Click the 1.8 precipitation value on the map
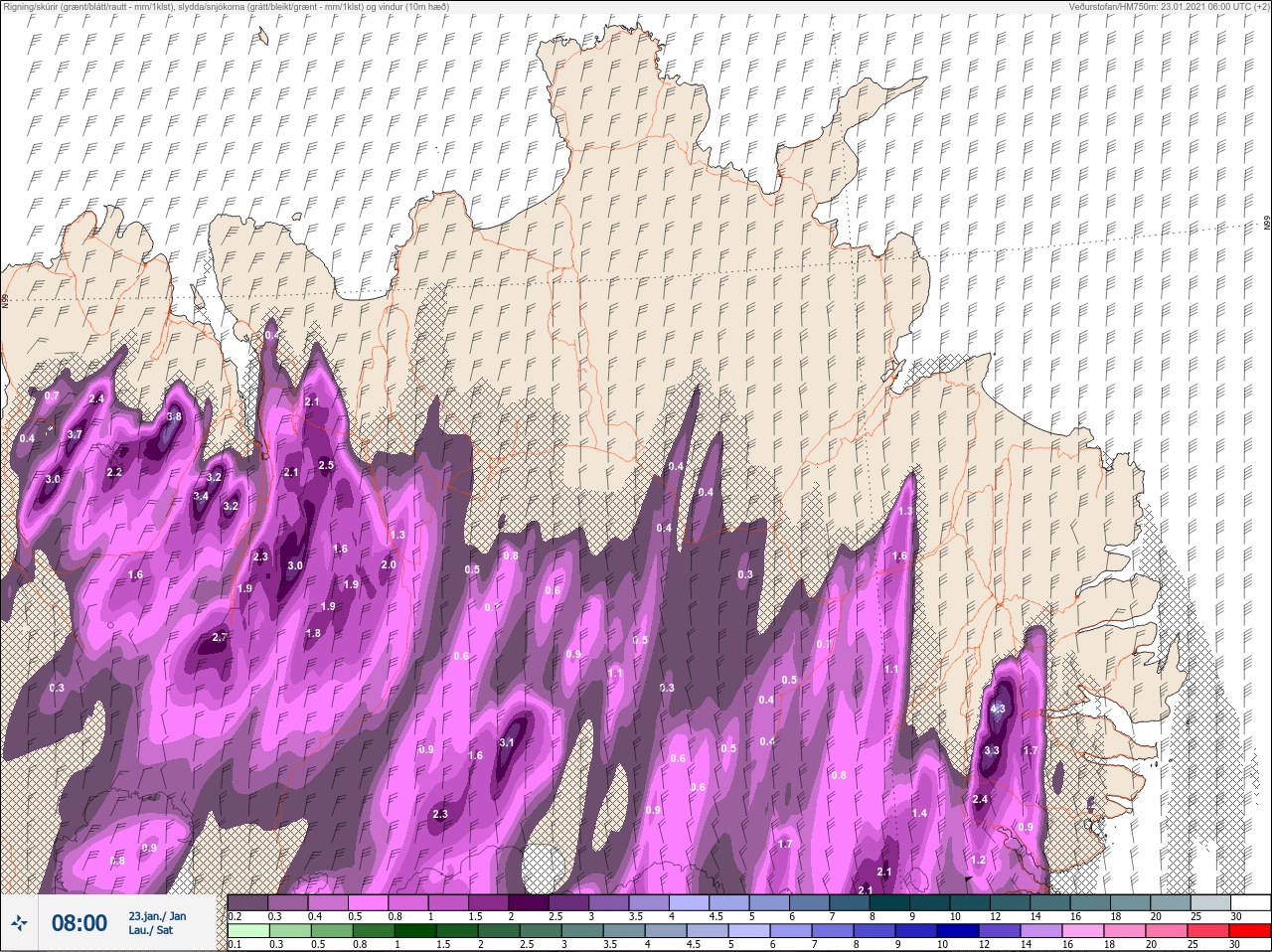 click(313, 633)
